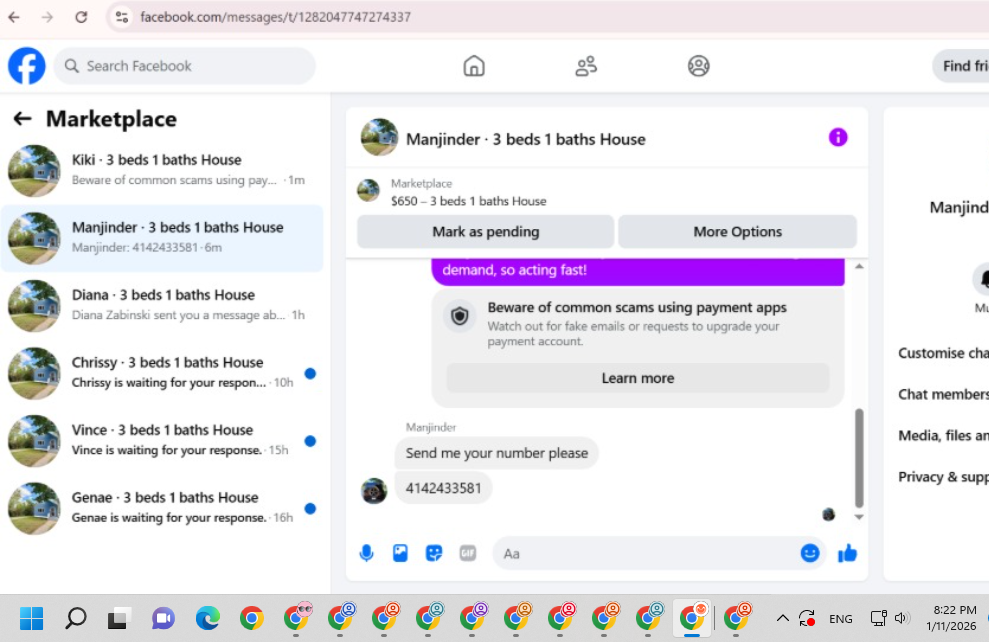Click Manjinder's avatar beside phone number message
Screen dimensions: 989x642
374,490
